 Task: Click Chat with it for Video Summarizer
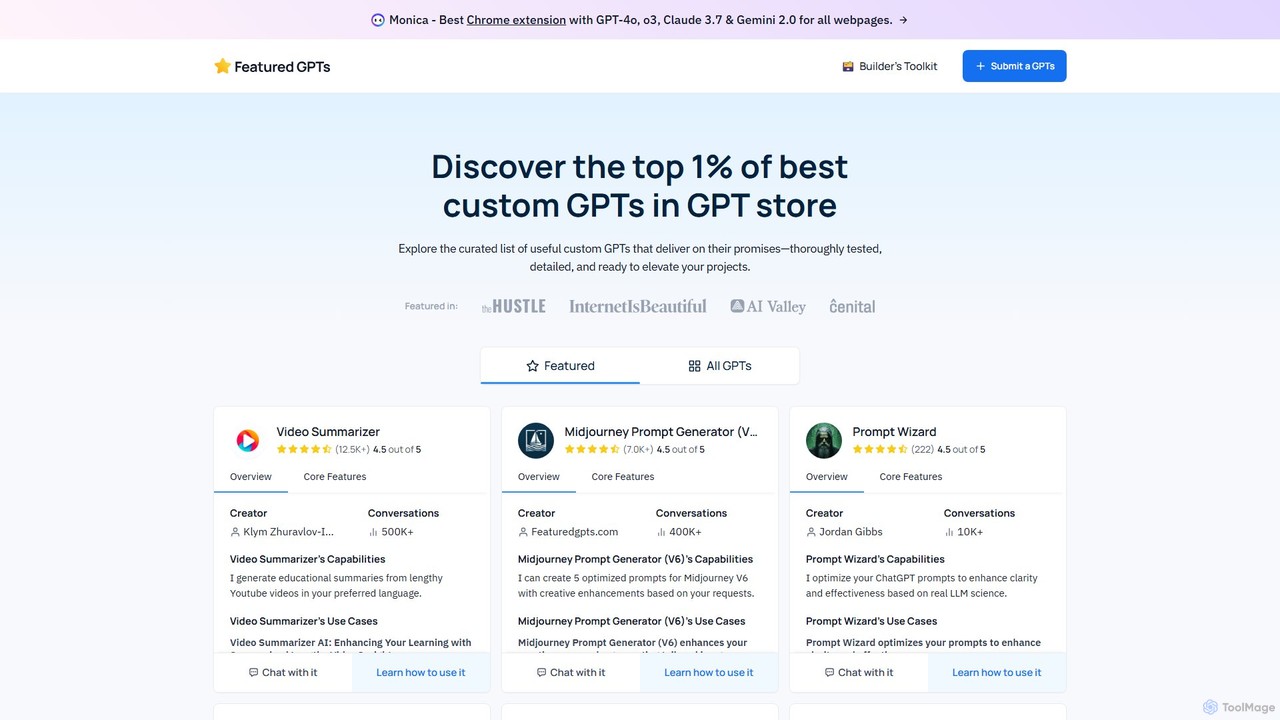click(283, 673)
